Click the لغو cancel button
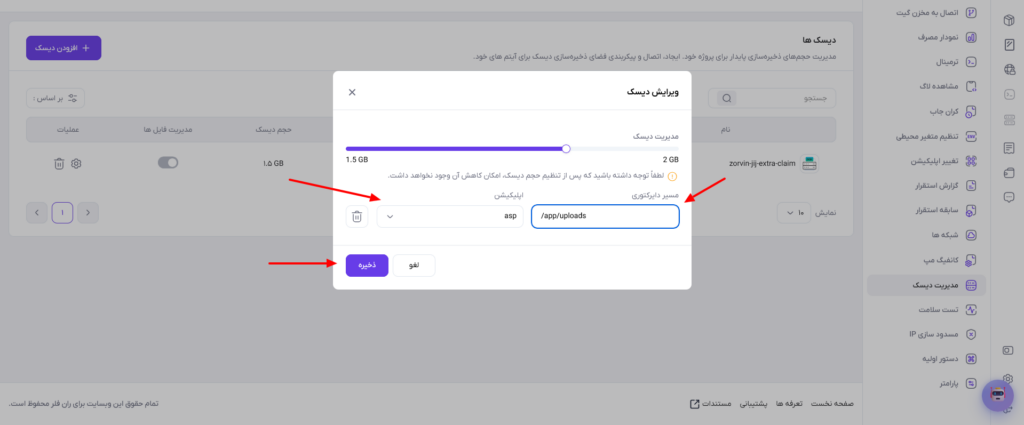The image size is (1024, 425). coord(414,265)
